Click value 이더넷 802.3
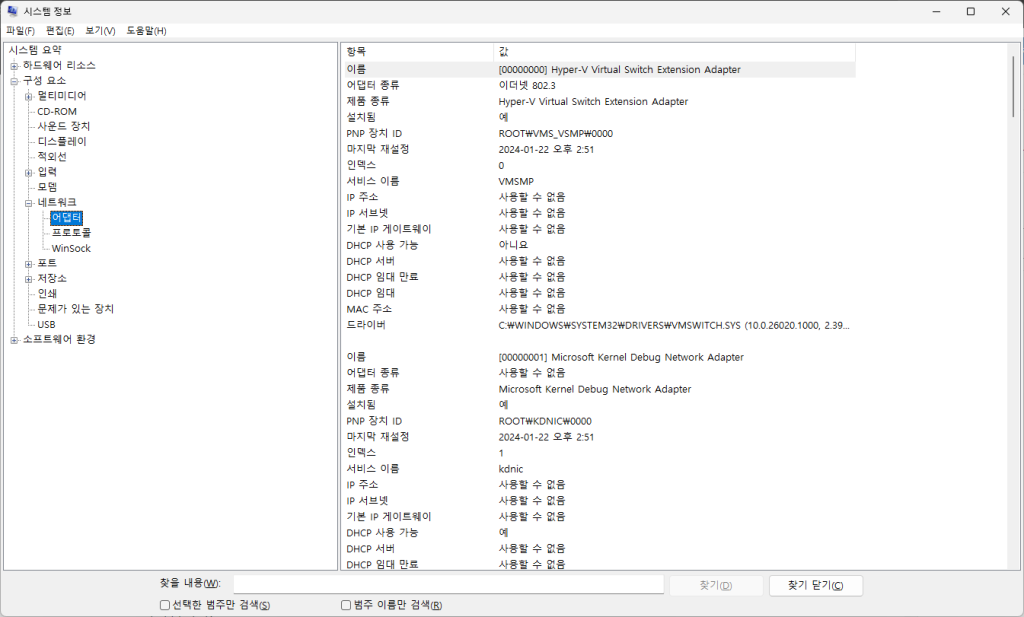The image size is (1024, 617). (x=527, y=86)
